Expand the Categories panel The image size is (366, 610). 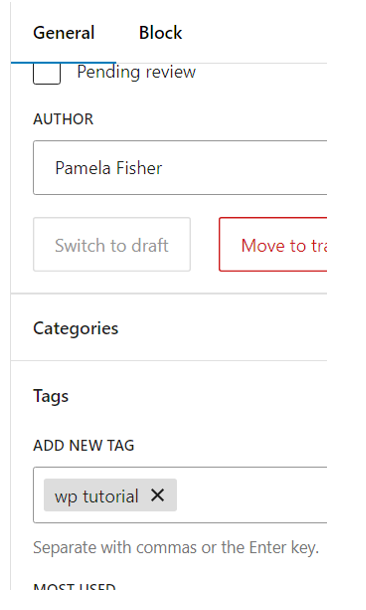(x=169, y=328)
